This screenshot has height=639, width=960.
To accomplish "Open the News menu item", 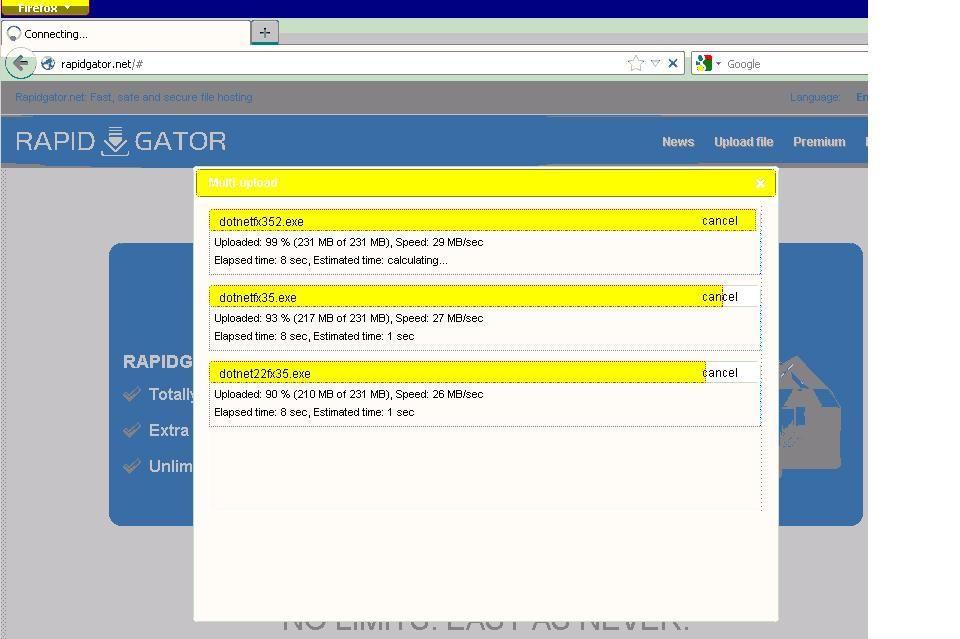I will click(x=678, y=142).
